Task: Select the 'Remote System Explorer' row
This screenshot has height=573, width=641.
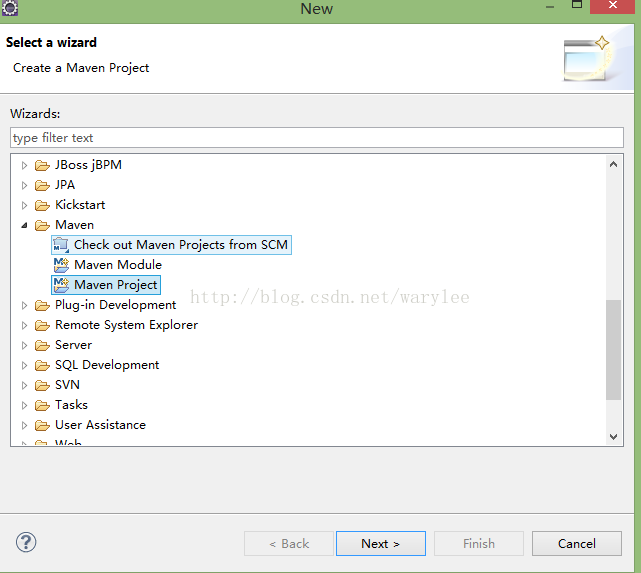Action: [127, 325]
